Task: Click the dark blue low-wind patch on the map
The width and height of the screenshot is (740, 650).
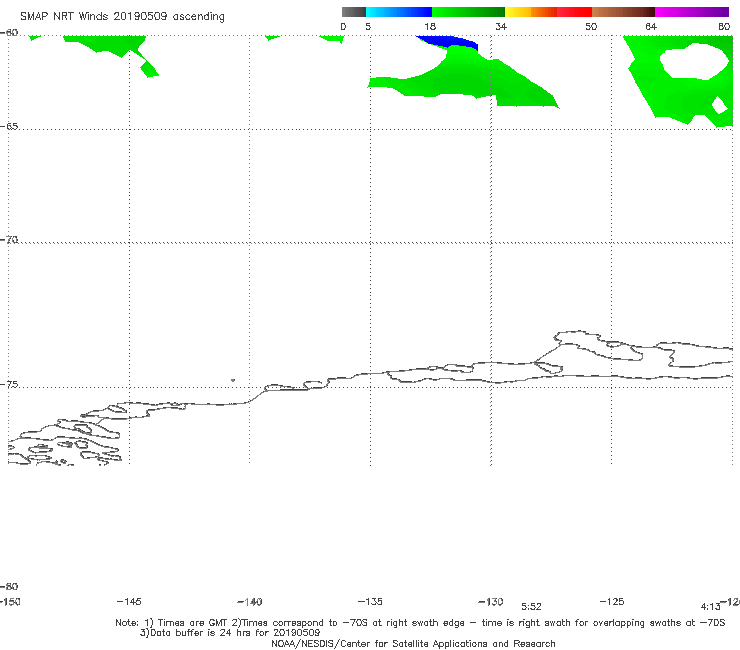Action: (x=451, y=42)
